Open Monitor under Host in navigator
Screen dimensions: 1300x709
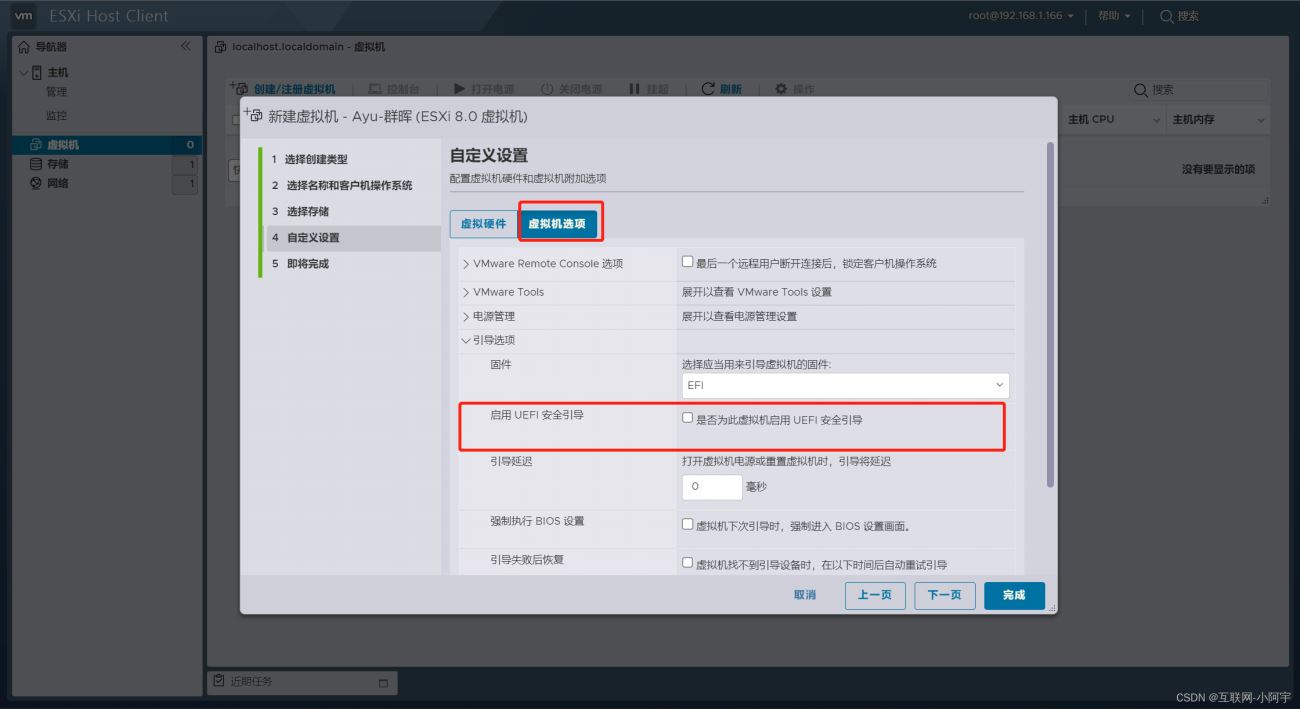[56, 115]
